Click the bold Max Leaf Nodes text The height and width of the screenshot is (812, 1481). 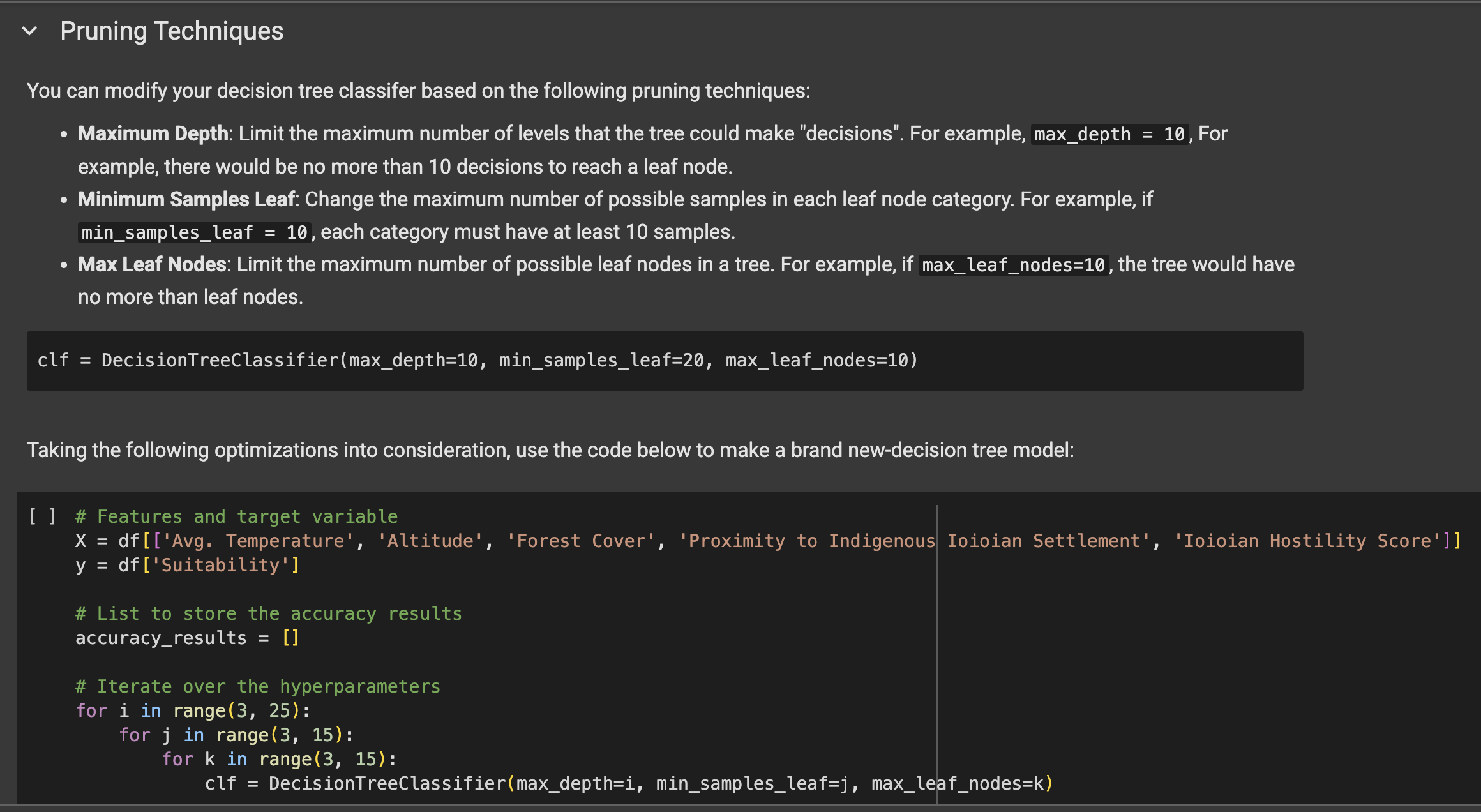(x=152, y=264)
